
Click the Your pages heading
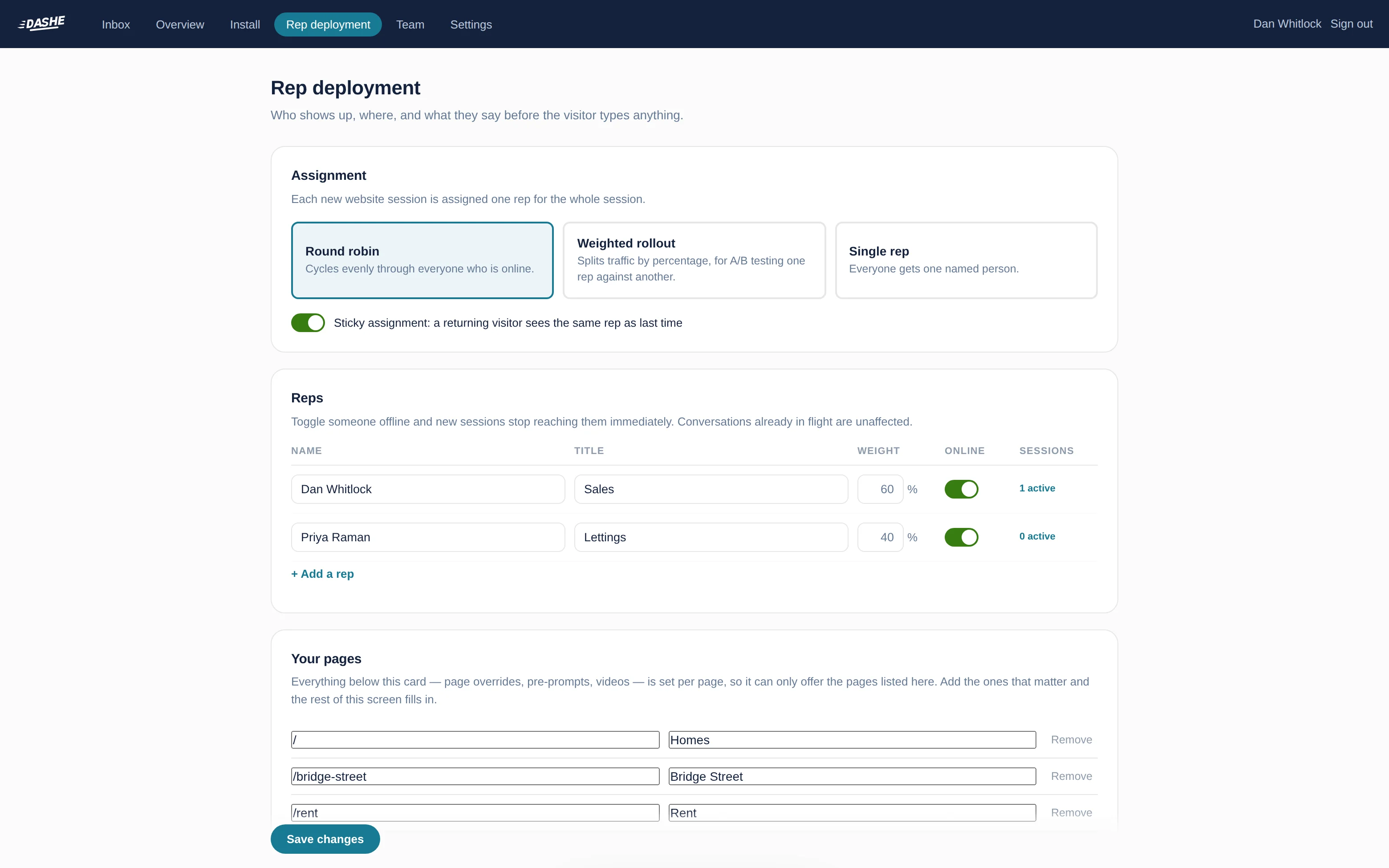pyautogui.click(x=326, y=659)
